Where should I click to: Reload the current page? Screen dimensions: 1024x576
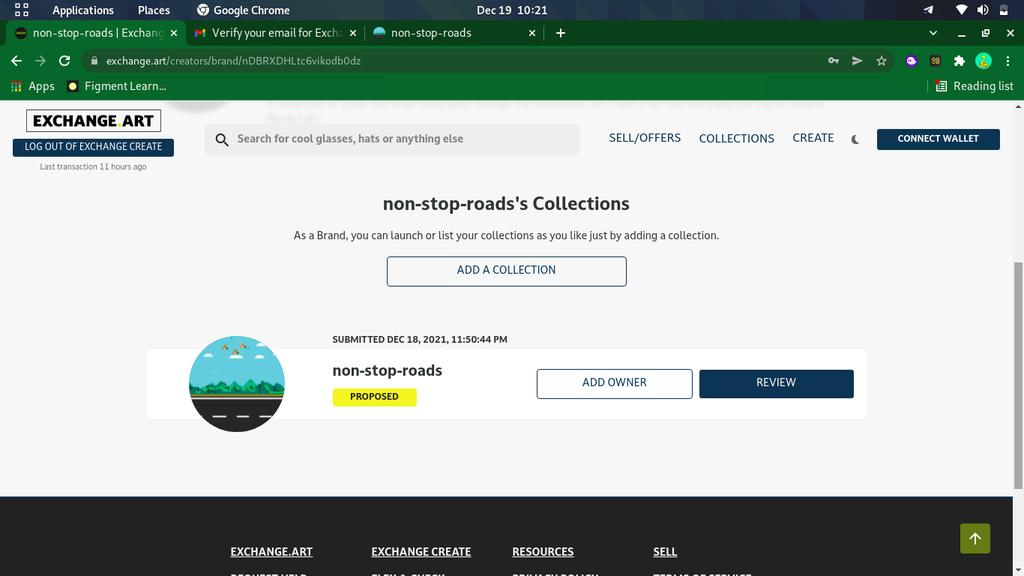tap(64, 61)
